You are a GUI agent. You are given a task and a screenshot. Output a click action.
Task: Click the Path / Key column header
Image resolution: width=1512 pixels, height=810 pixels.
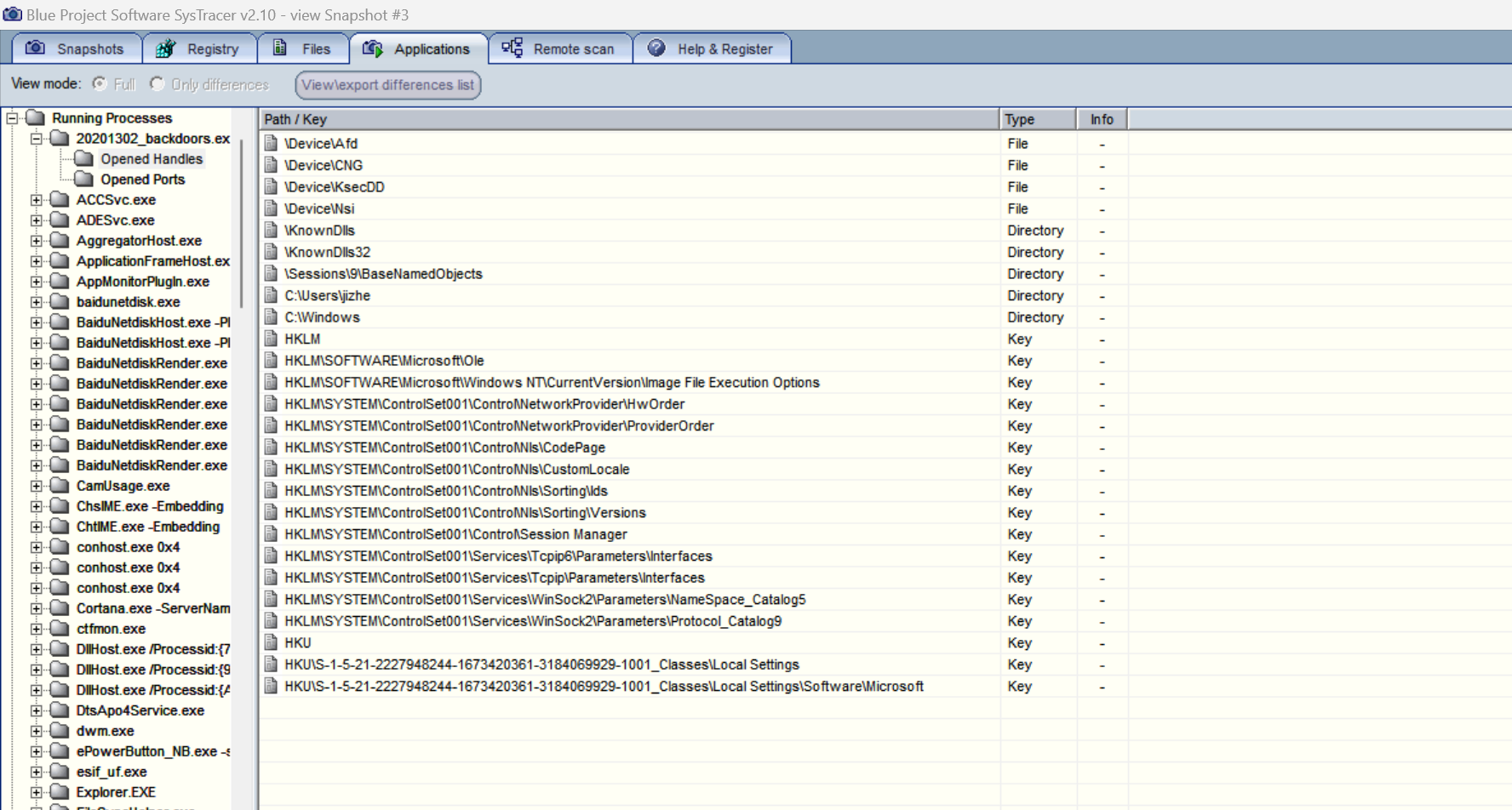[629, 119]
